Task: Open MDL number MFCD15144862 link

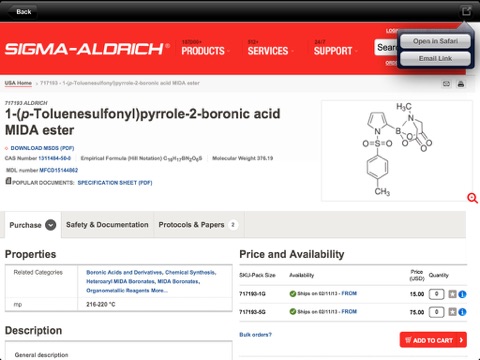Action: [x=58, y=170]
